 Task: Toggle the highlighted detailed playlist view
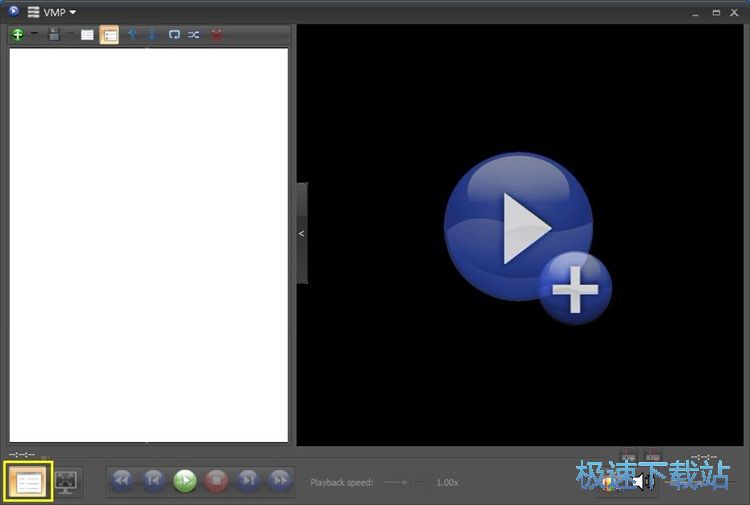click(x=109, y=35)
